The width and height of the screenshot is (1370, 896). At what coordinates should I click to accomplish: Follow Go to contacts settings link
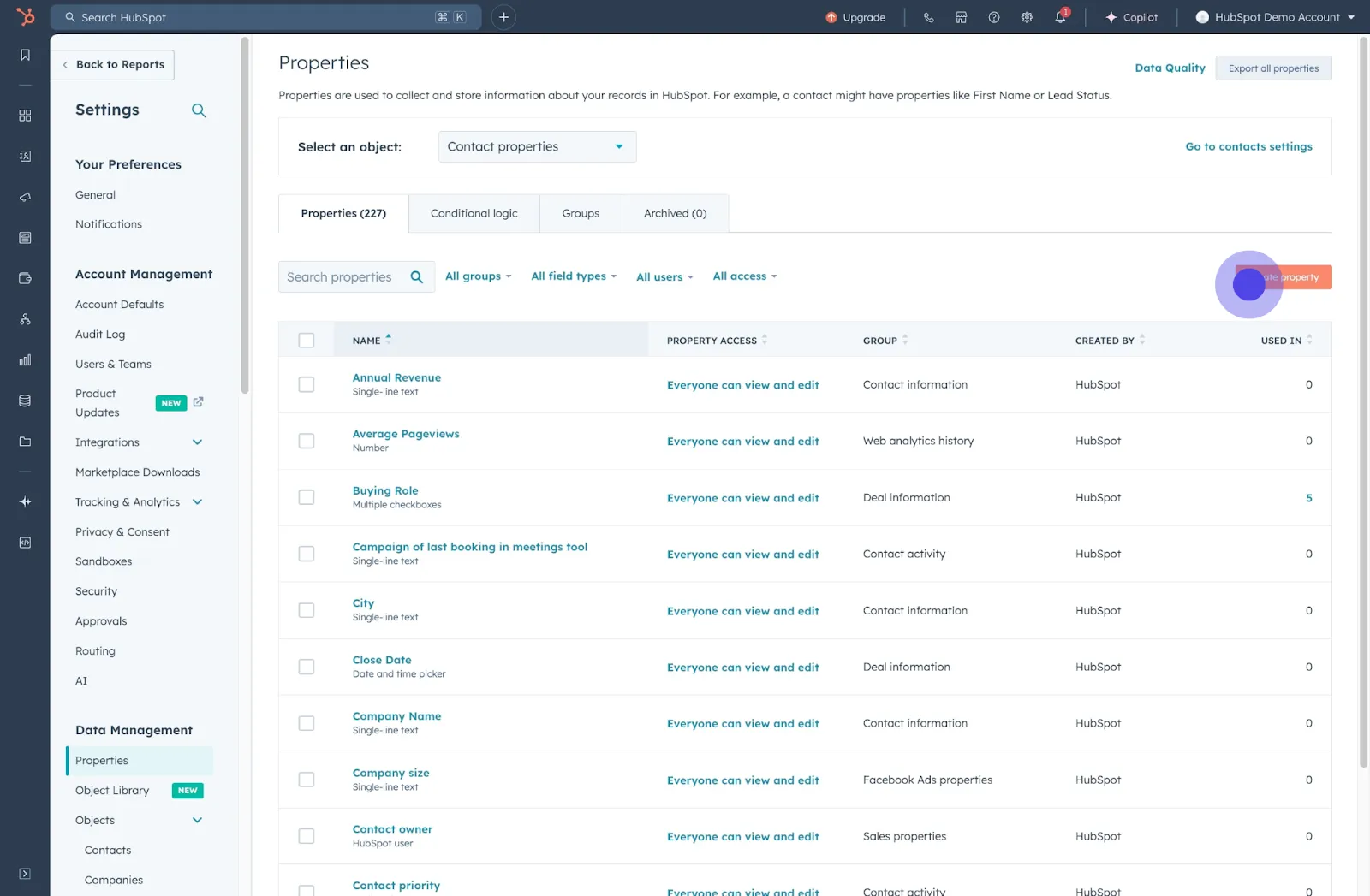click(1248, 146)
